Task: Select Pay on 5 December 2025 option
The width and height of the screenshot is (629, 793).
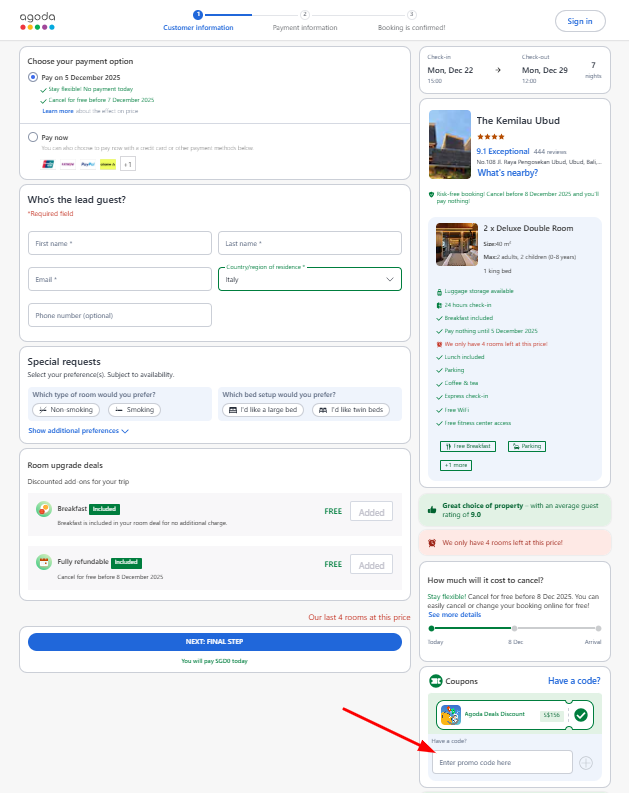Action: tap(33, 77)
